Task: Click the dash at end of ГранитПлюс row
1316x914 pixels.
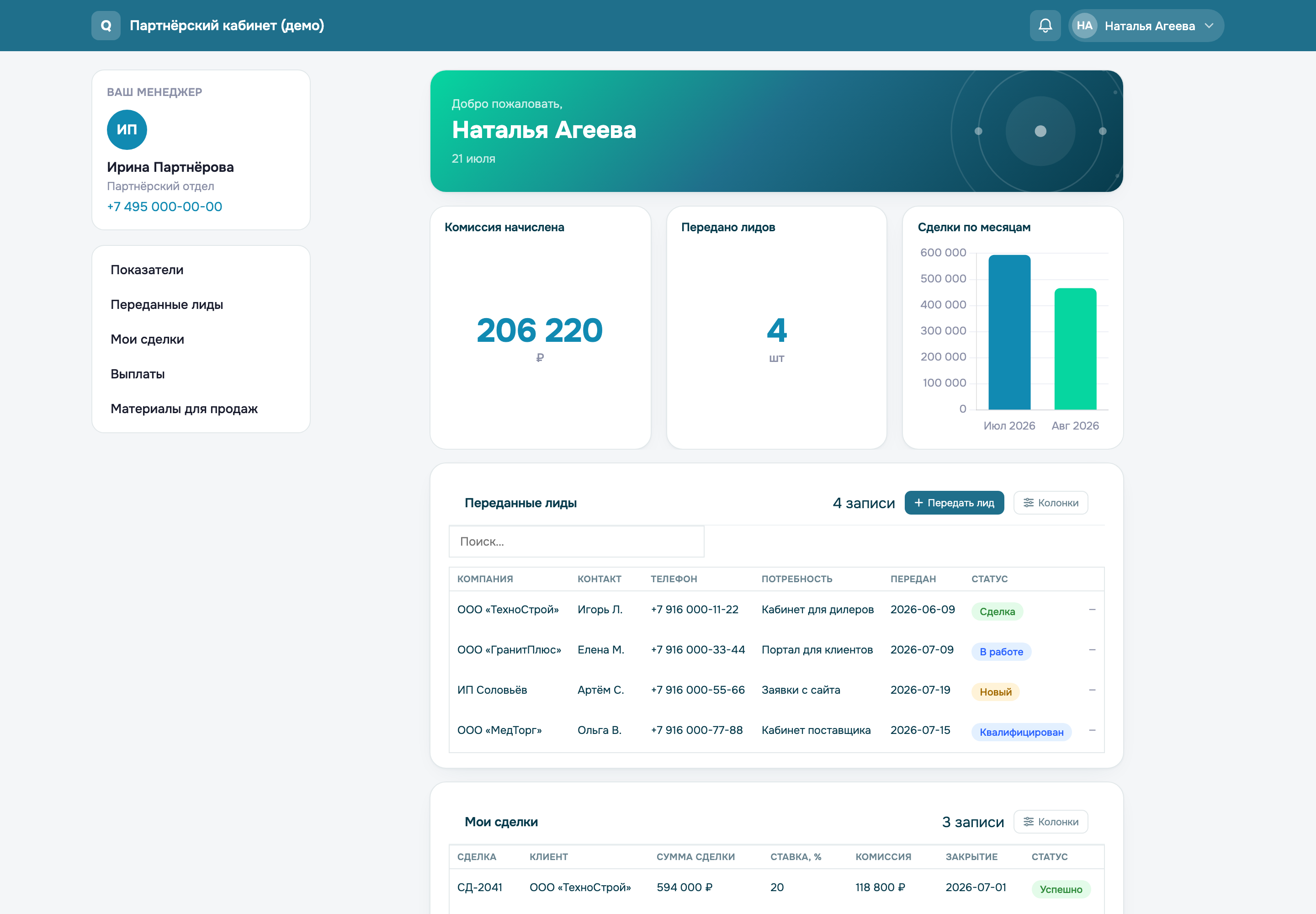Action: [1092, 650]
